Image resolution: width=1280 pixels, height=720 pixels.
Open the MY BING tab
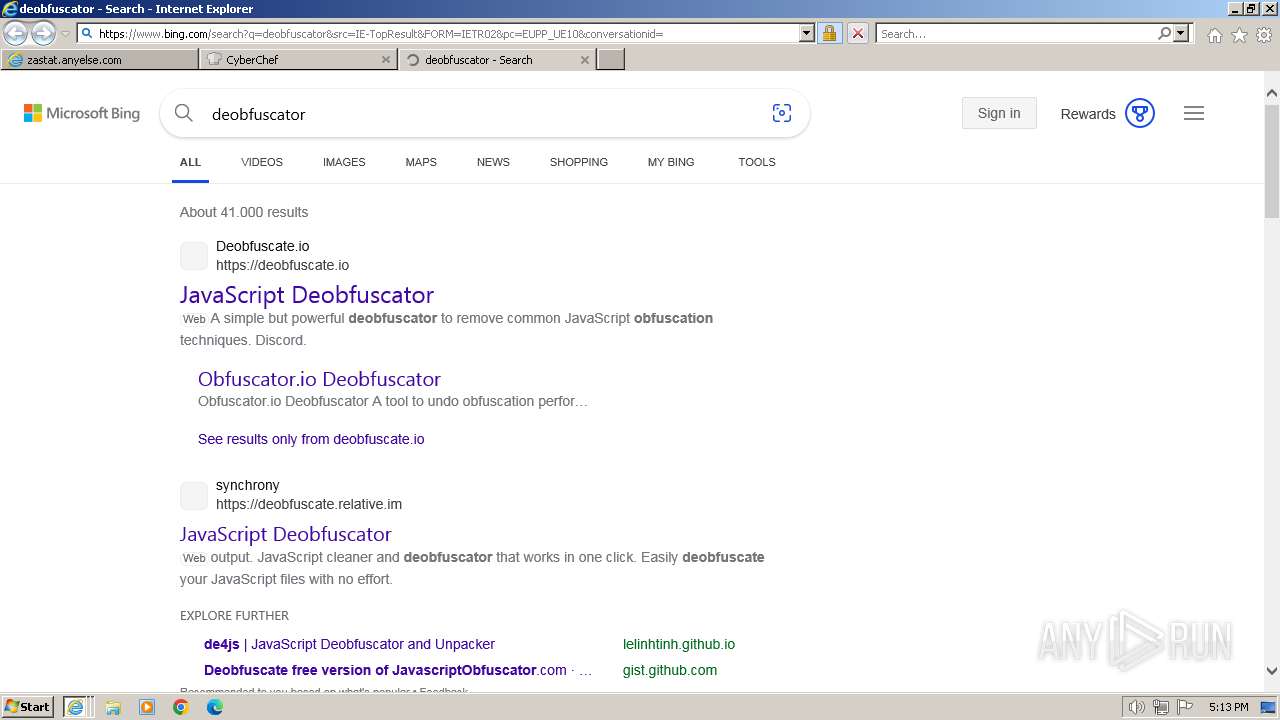(671, 162)
